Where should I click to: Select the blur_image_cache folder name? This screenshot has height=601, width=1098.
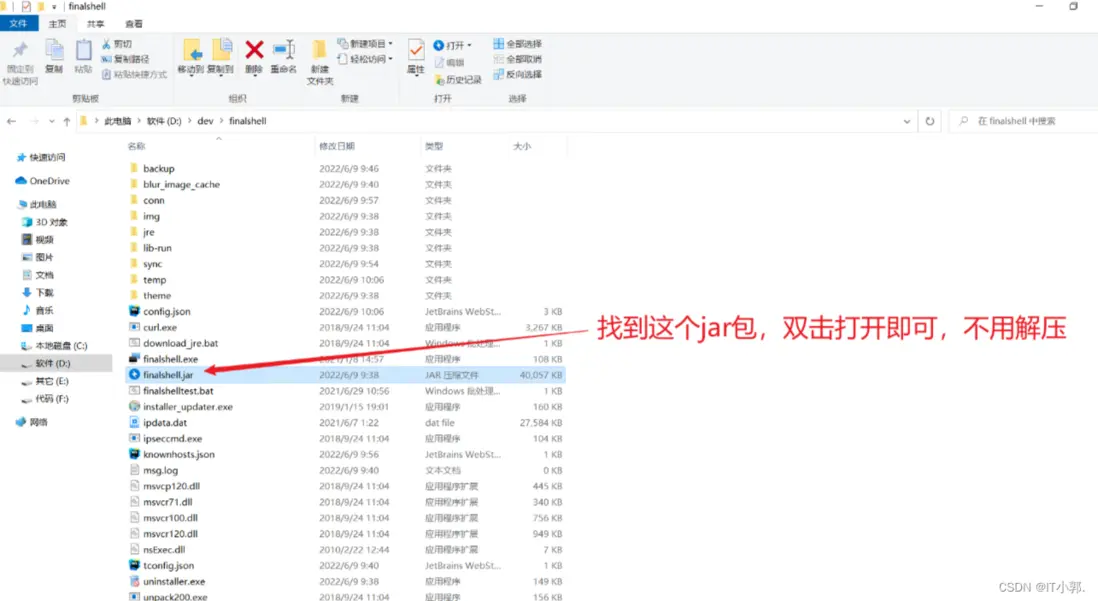point(181,184)
